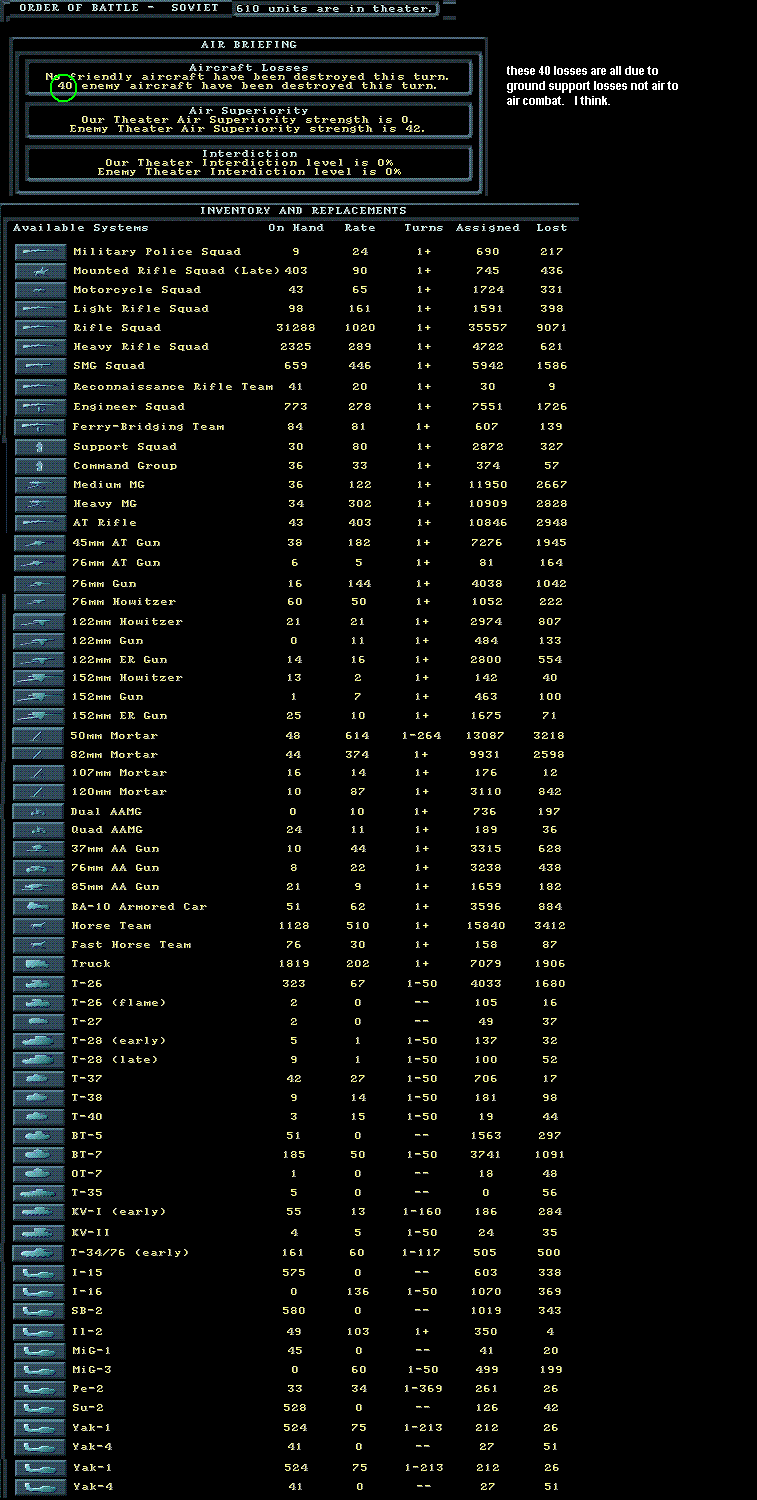757x1500 pixels.
Task: Select the T-28 (early) tank icon
Action: [x=41, y=1041]
